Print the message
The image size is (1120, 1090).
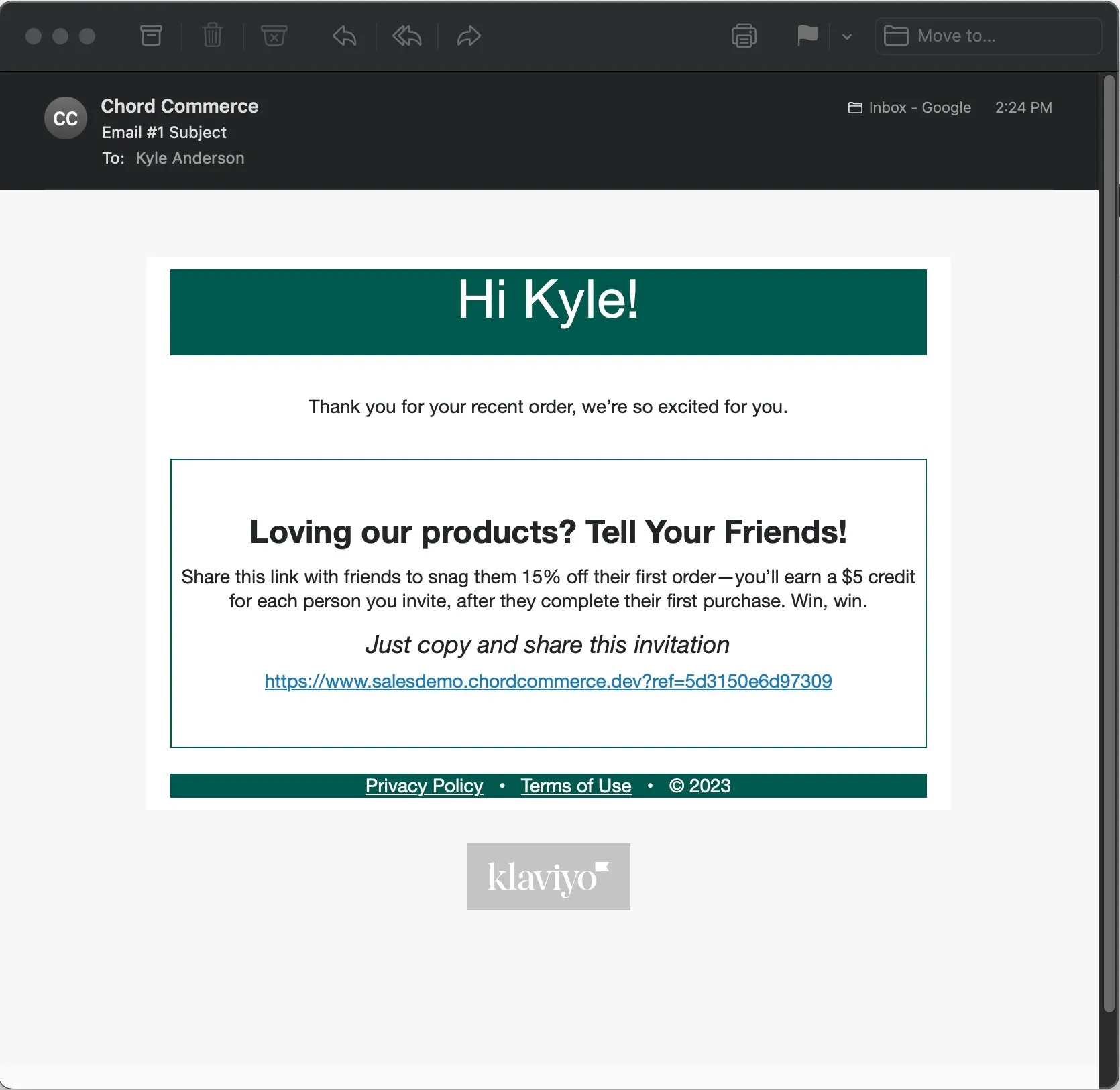(x=744, y=36)
